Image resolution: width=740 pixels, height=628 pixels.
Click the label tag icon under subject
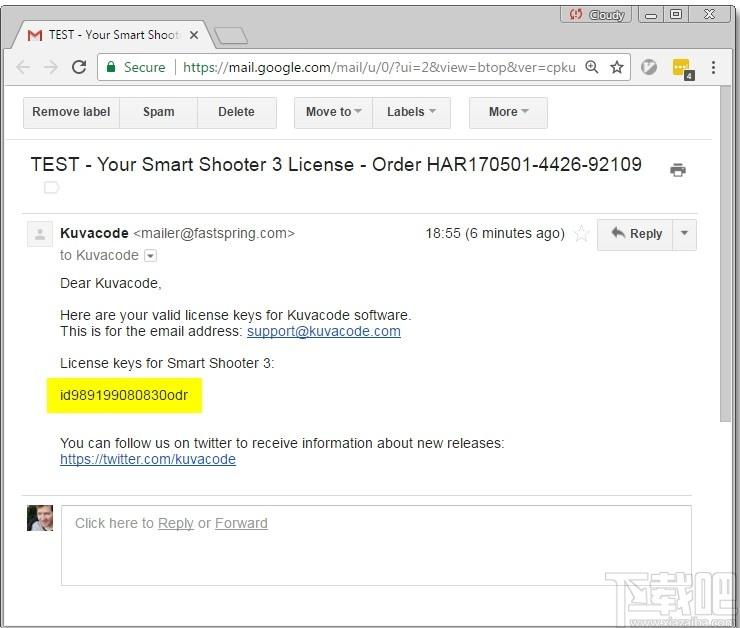pos(51,187)
